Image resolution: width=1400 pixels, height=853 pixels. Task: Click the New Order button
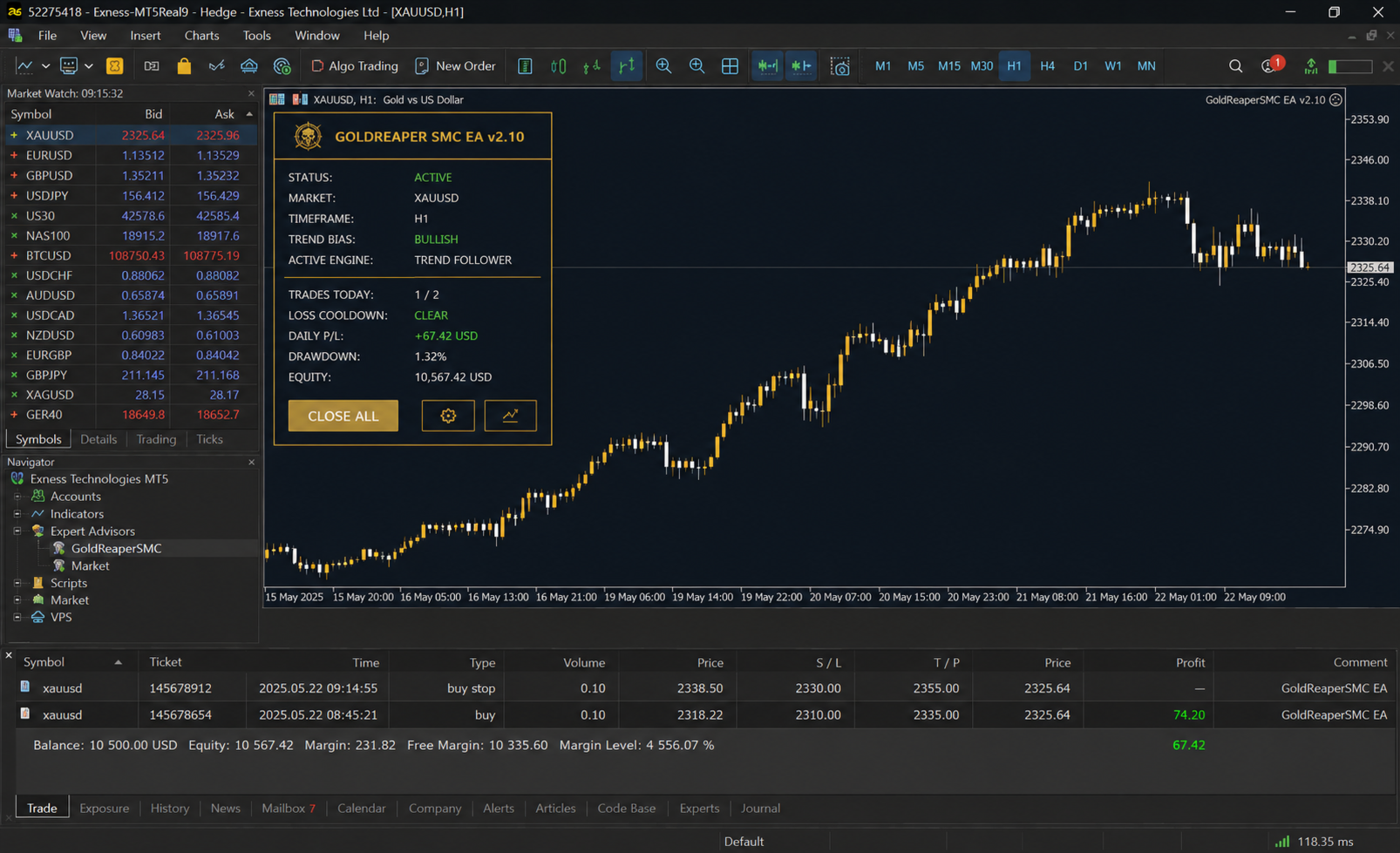tap(455, 66)
